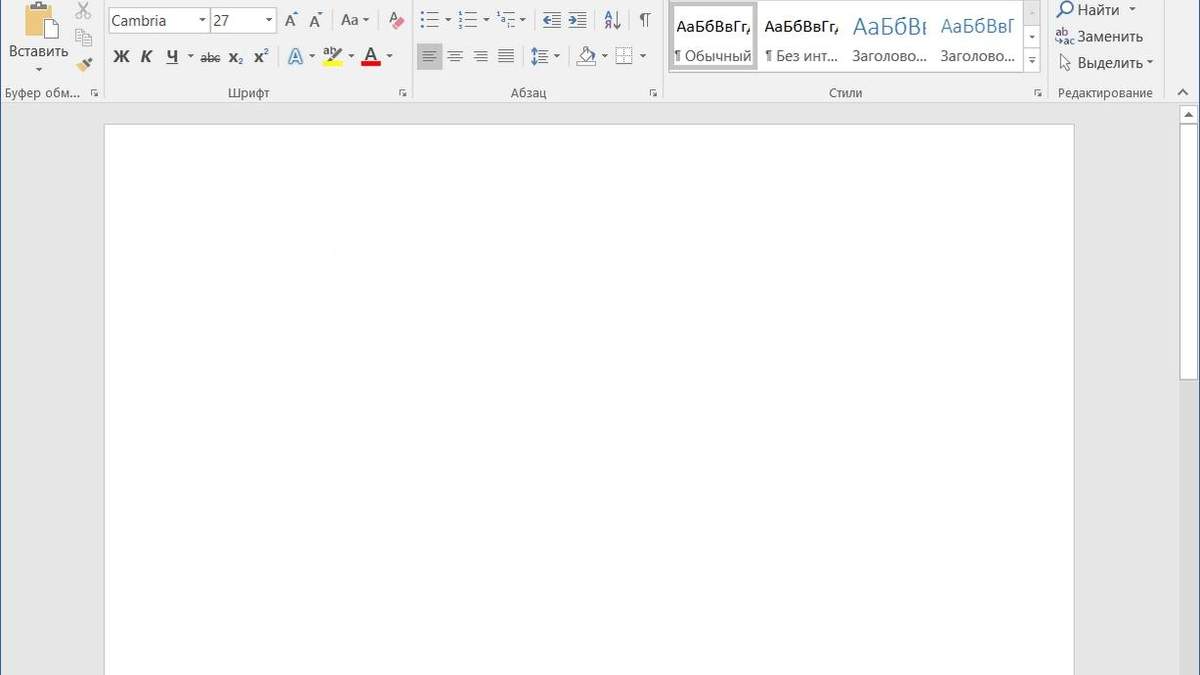
Task: Increase font size with the larger A
Action: pos(291,20)
